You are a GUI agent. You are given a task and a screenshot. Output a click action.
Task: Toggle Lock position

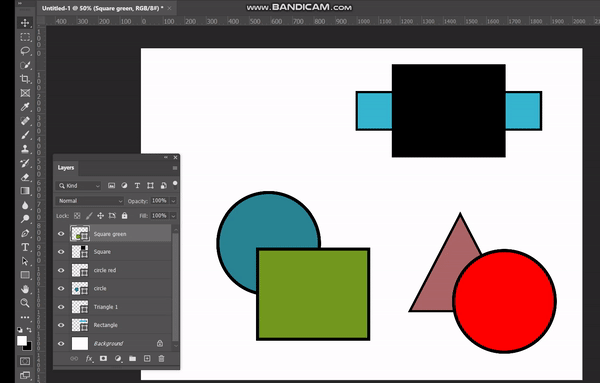100,216
